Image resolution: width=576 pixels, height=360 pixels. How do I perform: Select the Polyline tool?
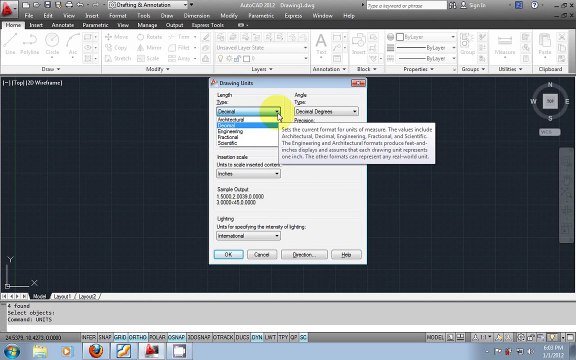pos(29,44)
